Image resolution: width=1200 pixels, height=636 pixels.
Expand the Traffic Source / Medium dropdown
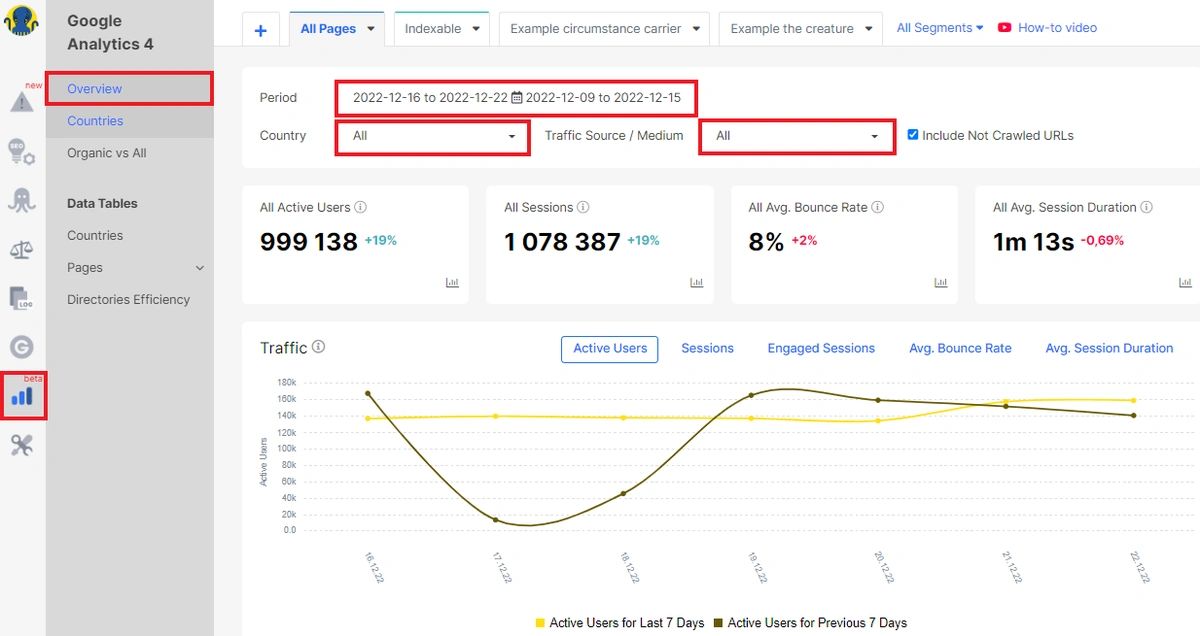[796, 136]
